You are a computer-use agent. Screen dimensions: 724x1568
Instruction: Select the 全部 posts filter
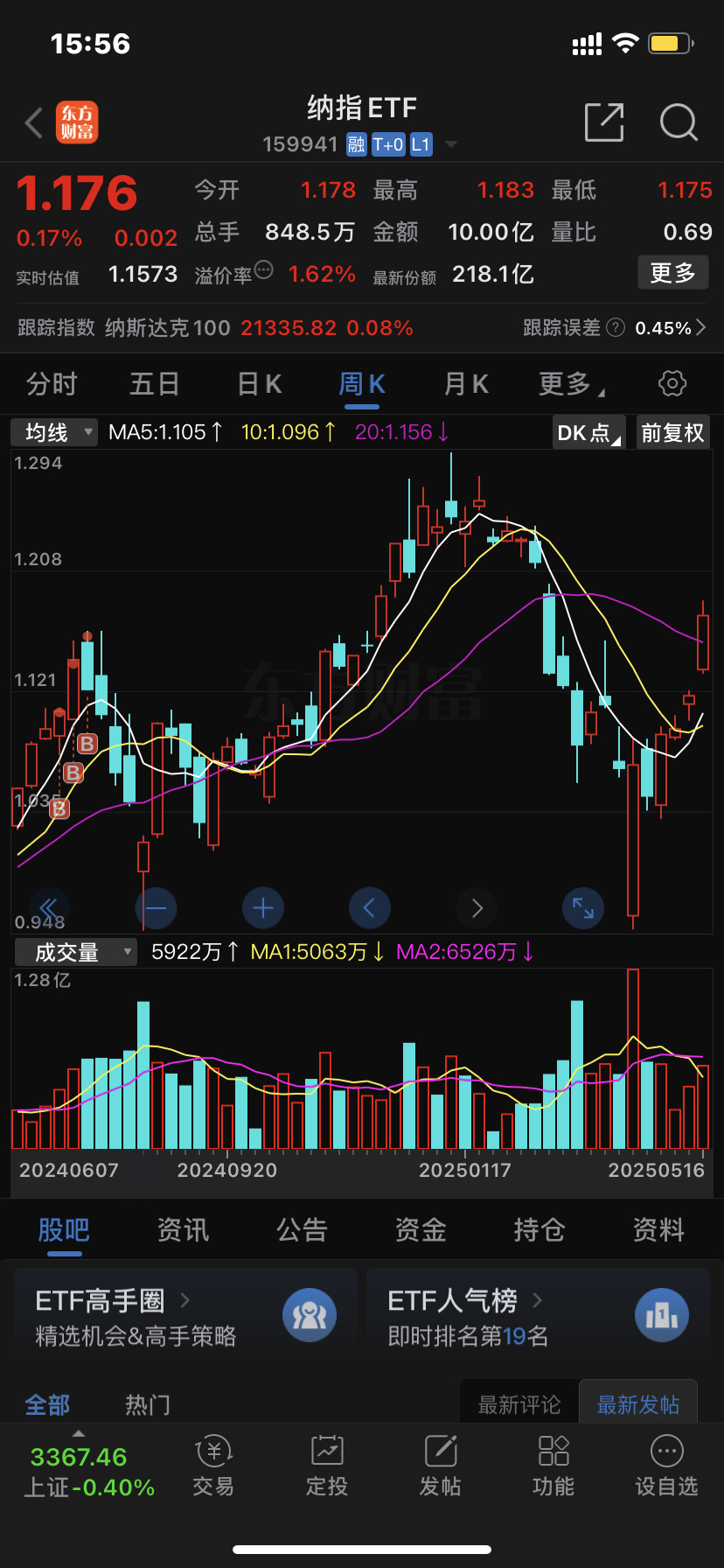[x=47, y=1405]
